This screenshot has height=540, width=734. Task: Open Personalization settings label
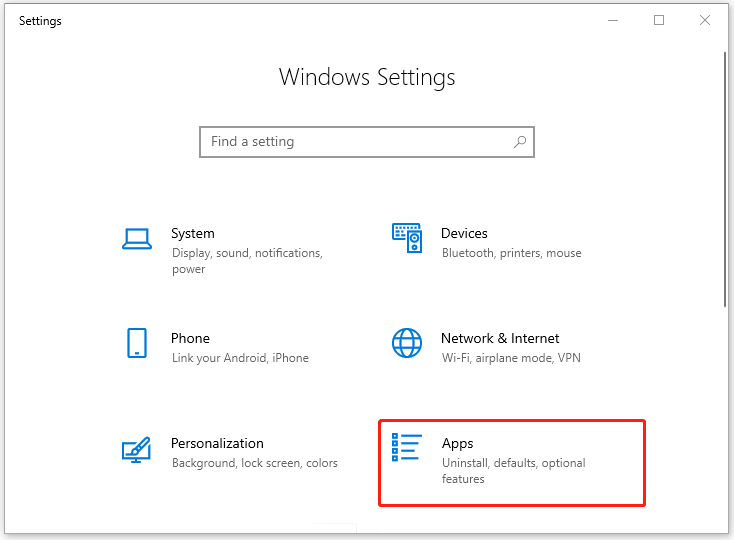pos(217,443)
